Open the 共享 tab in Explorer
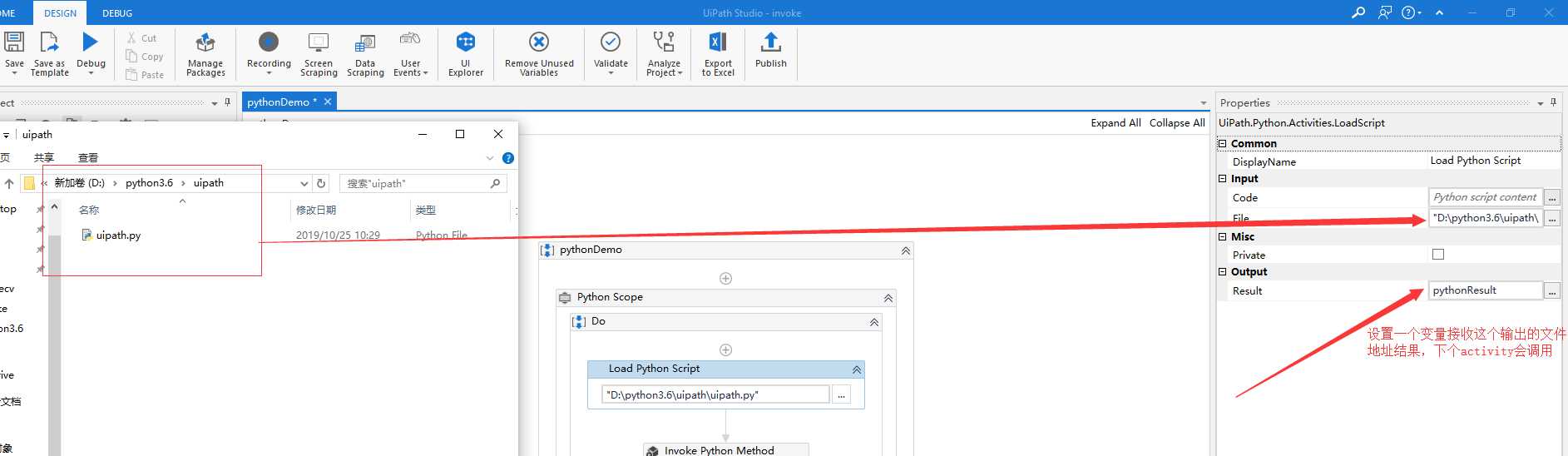The width and height of the screenshot is (1568, 456). [x=44, y=157]
